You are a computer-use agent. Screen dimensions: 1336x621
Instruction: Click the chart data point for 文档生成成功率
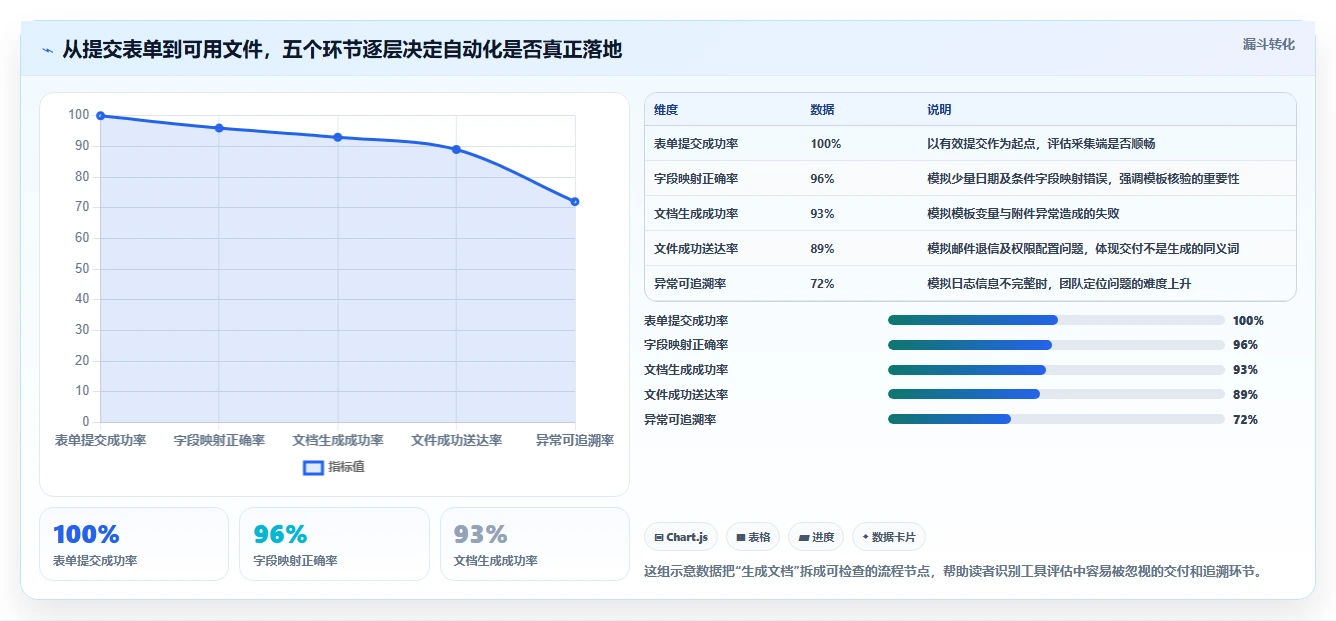[338, 137]
